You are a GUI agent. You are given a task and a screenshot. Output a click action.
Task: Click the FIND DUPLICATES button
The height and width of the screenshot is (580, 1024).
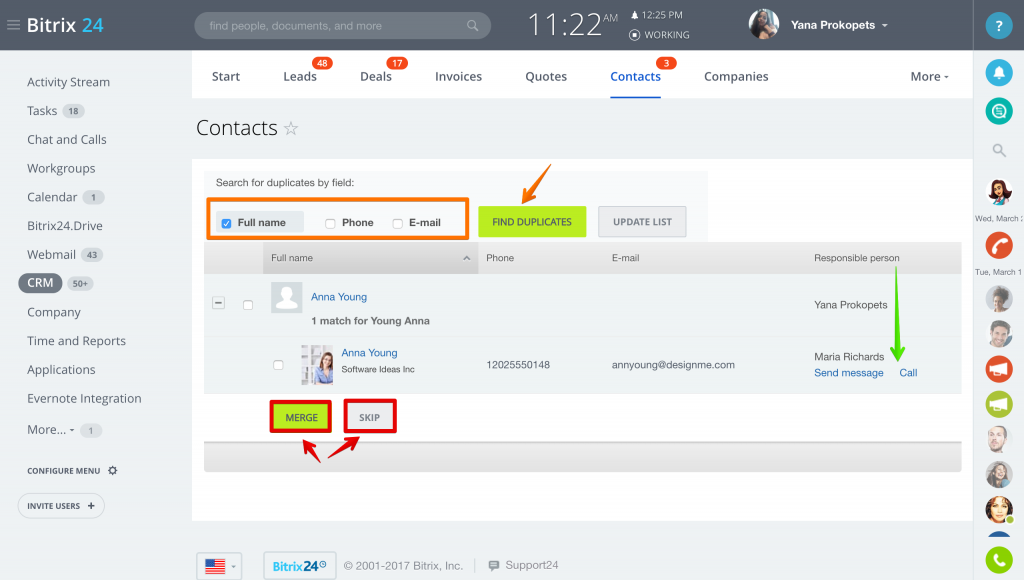(532, 222)
